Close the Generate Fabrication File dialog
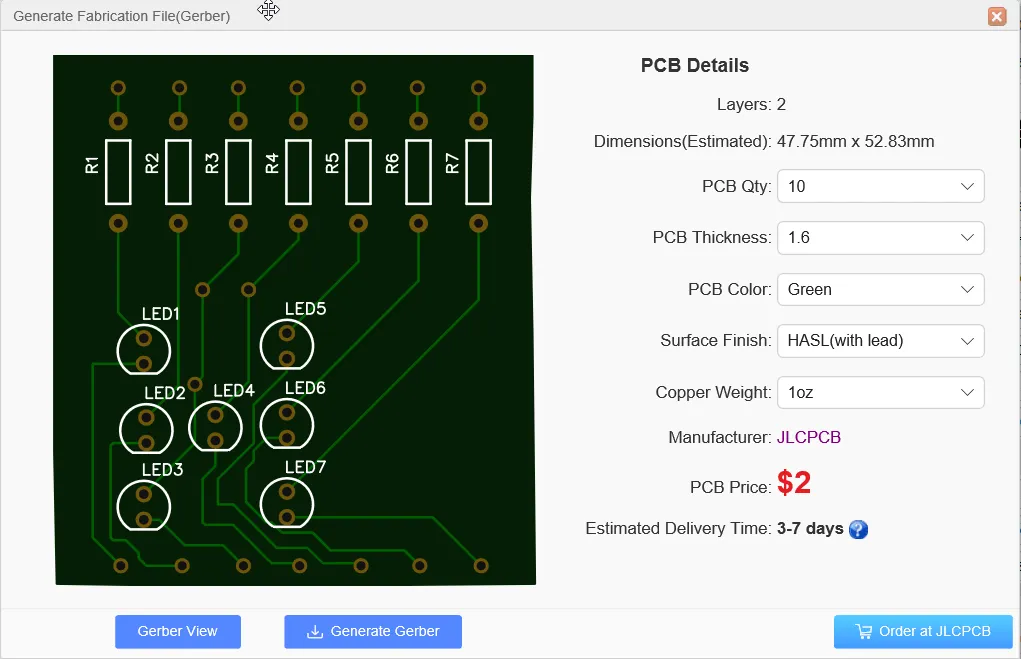Screen dimensions: 1021x659 pyautogui.click(x=996, y=16)
